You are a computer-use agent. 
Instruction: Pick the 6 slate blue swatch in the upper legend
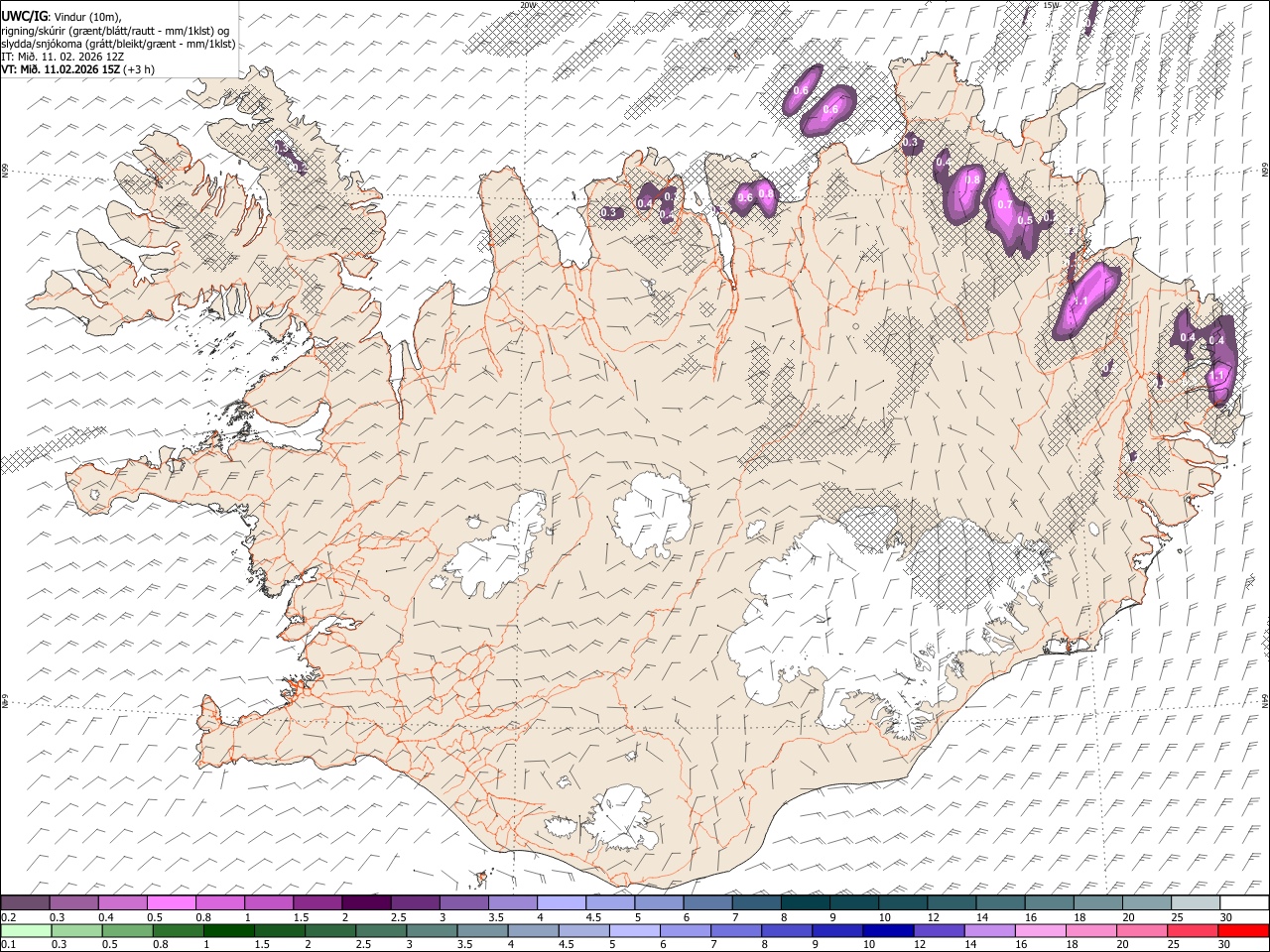point(707,902)
